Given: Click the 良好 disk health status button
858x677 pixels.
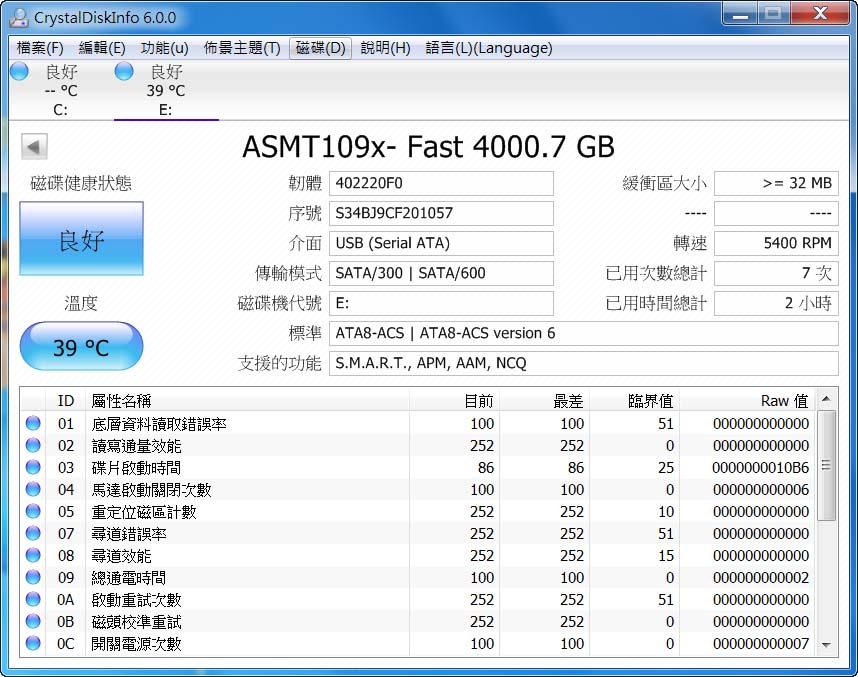Looking at the screenshot, I should [82, 239].
